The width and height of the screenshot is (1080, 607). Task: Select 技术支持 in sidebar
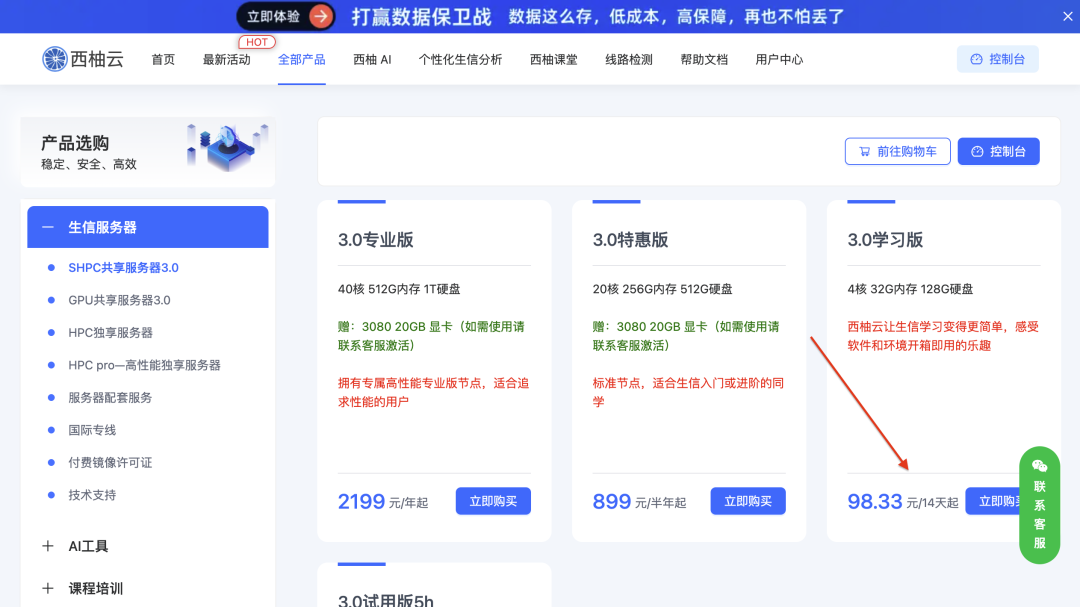[92, 494]
